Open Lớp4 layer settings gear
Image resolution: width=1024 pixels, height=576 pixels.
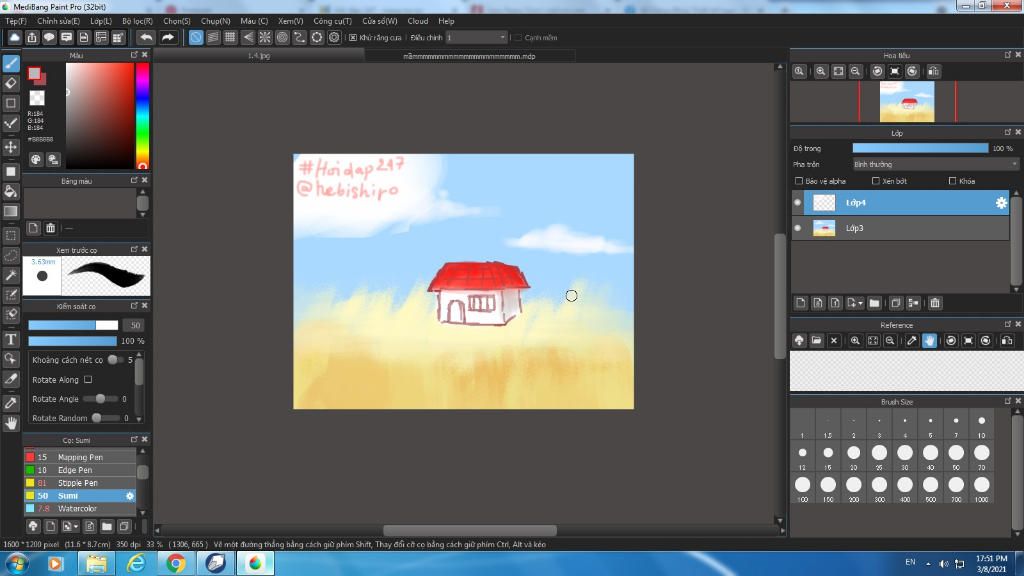[x=1001, y=203]
